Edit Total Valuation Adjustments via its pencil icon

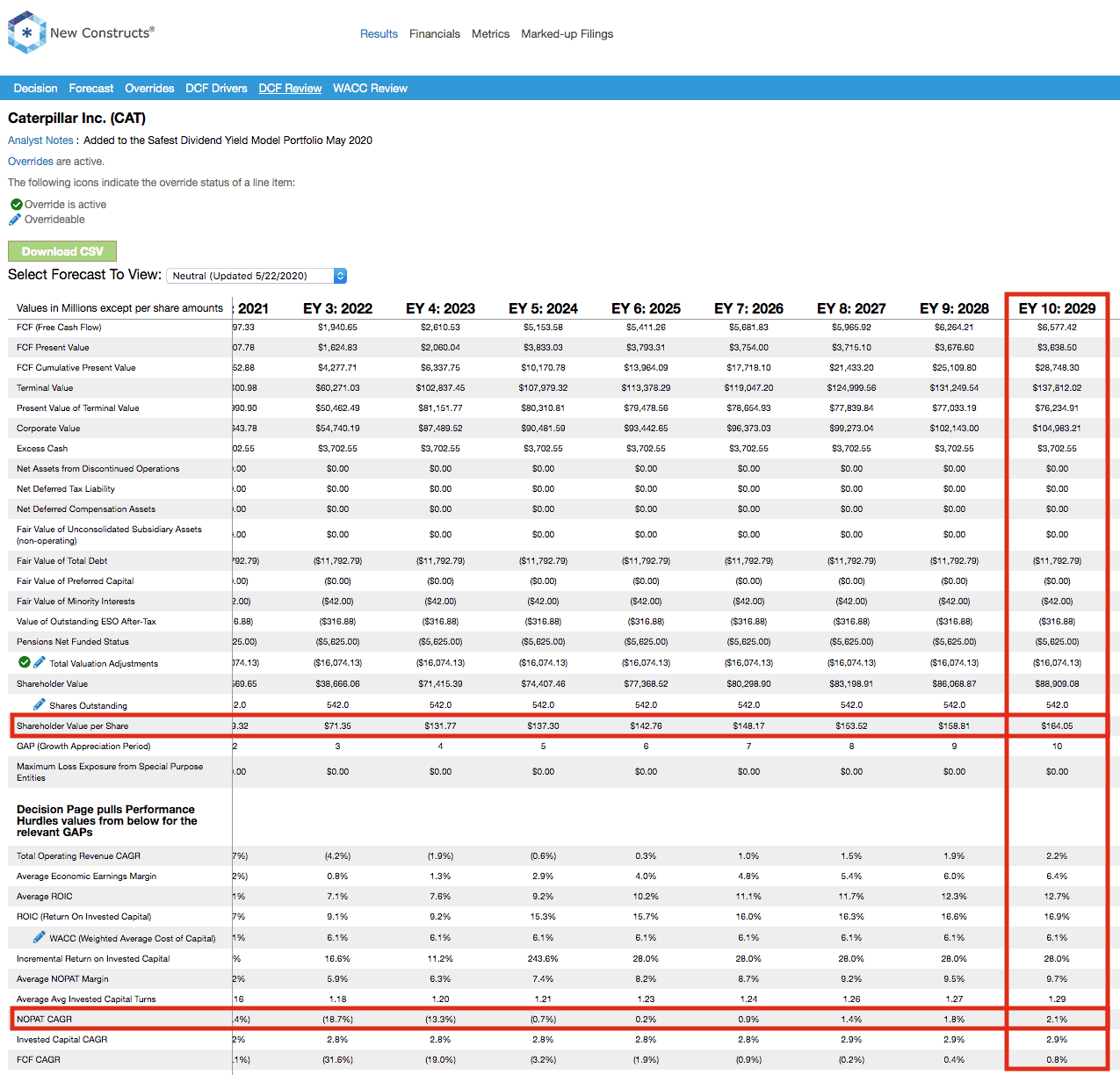pyautogui.click(x=40, y=662)
